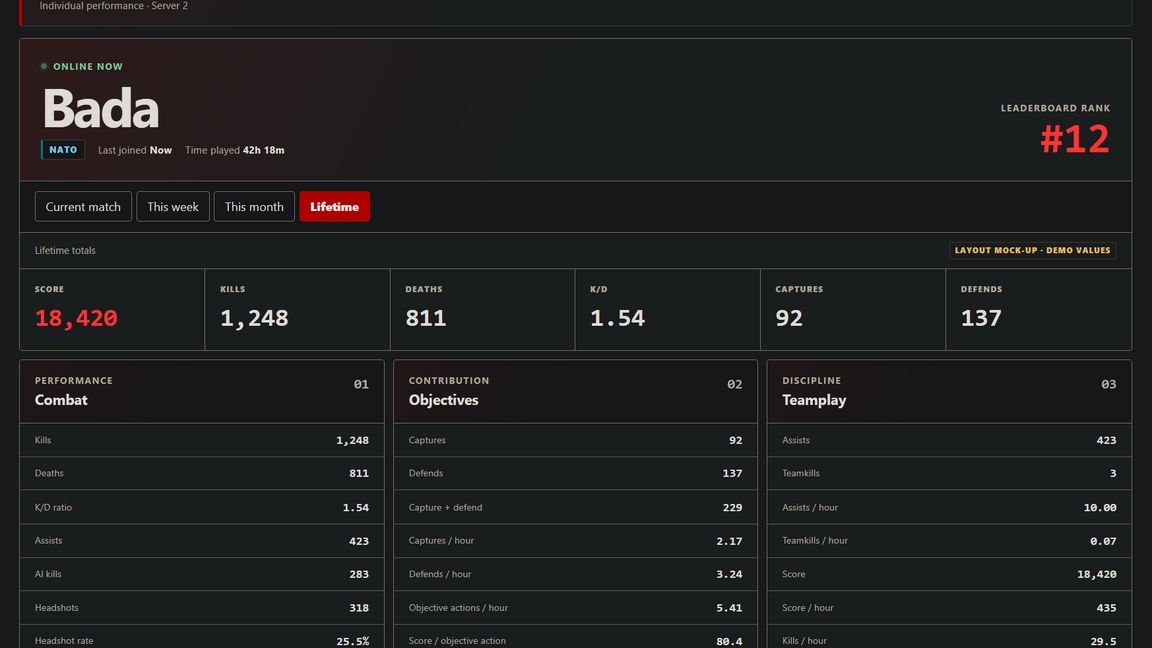Select the This week tab
The image size is (1152, 648).
click(x=173, y=206)
